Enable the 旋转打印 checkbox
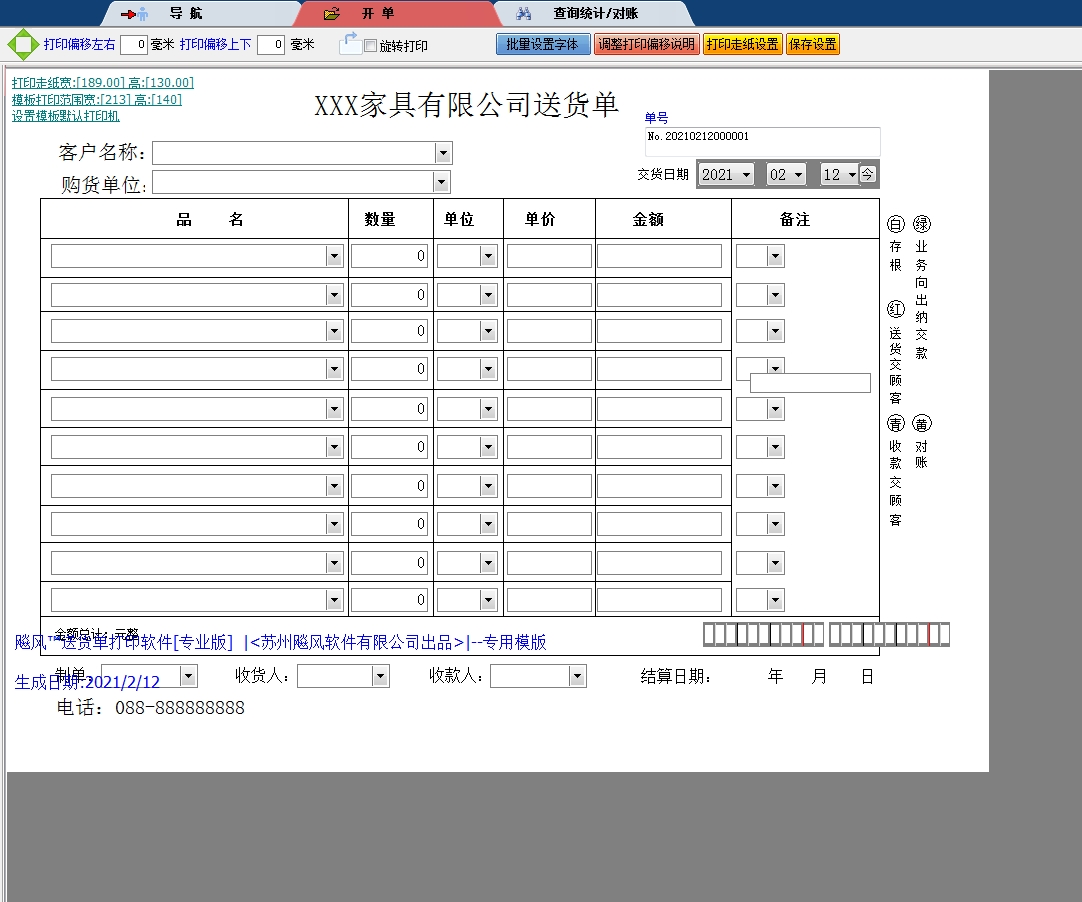Screen dimensions: 1082x902 pyautogui.click(x=371, y=46)
